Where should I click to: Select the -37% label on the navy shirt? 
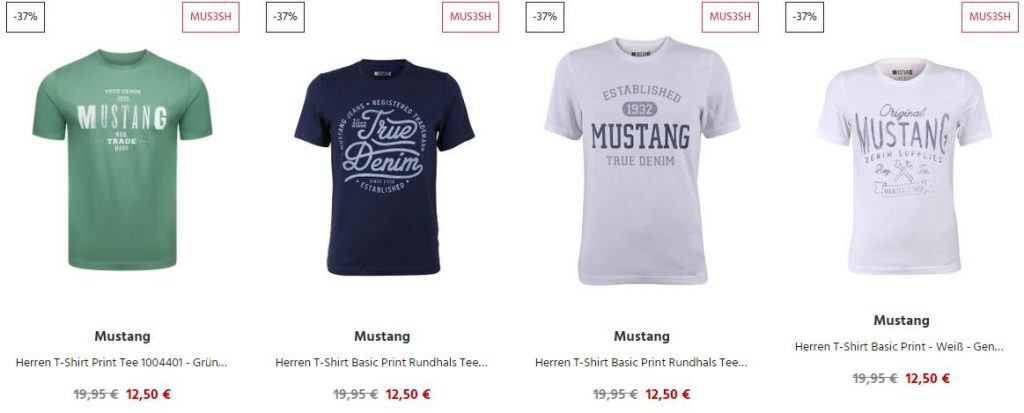285,17
